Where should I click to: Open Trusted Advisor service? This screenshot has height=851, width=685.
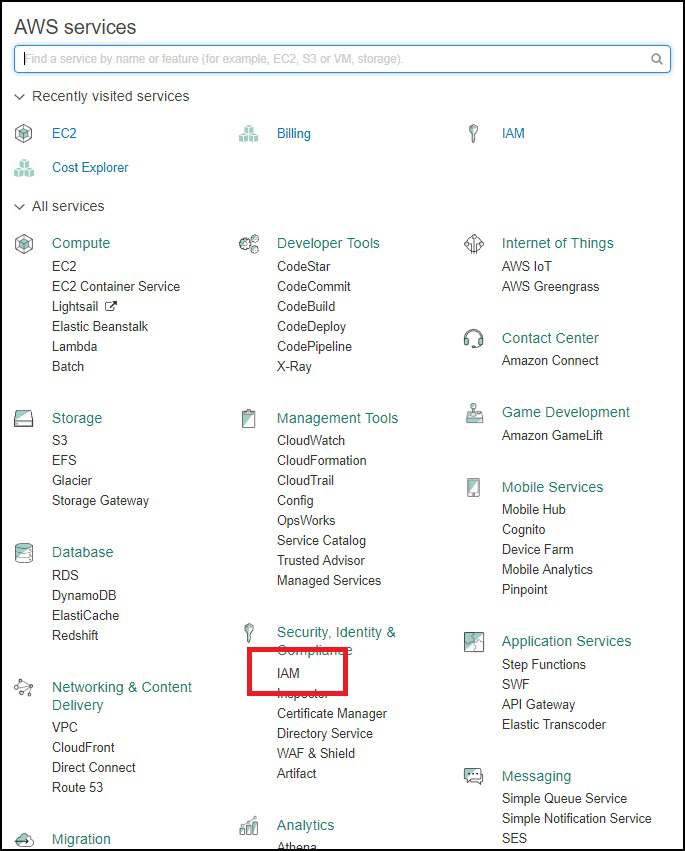(321, 561)
